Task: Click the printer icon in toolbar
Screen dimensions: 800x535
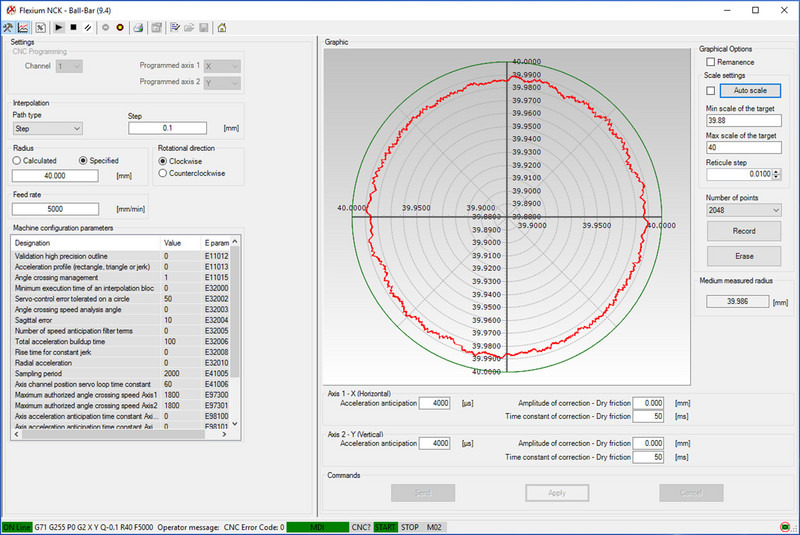Action: 139,27
